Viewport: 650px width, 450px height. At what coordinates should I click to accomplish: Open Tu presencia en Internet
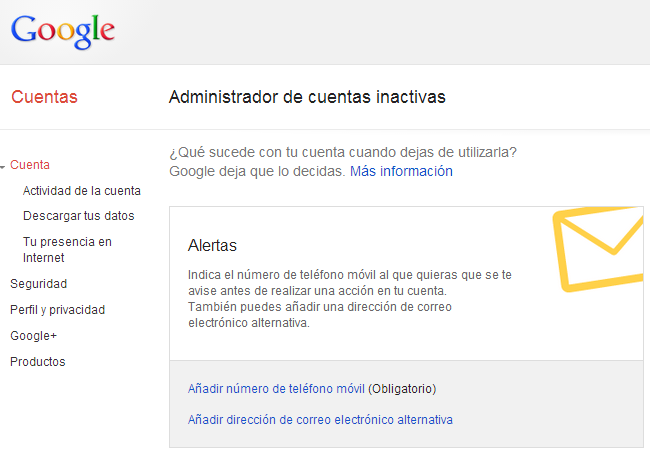click(67, 249)
